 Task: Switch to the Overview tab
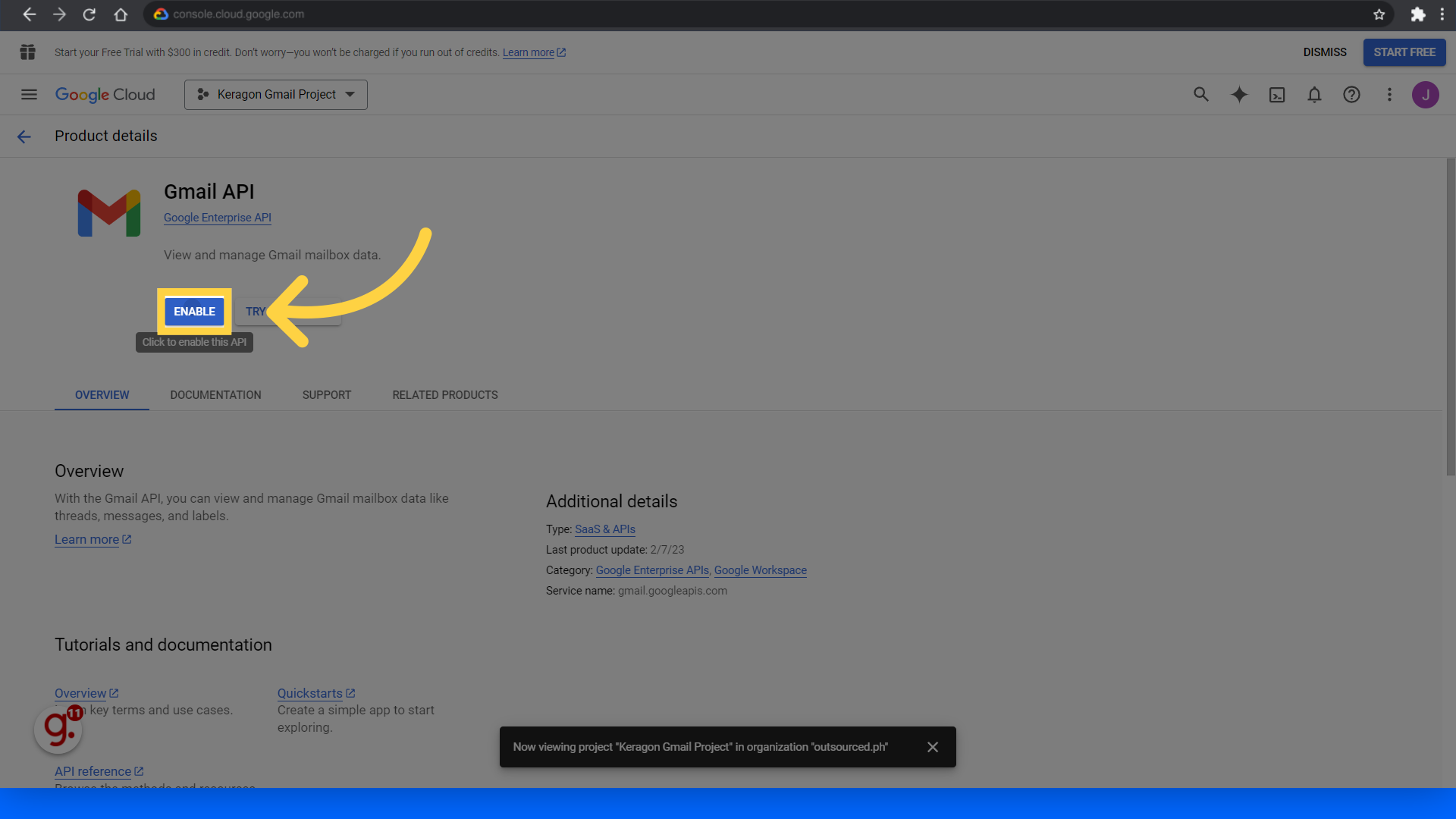click(x=102, y=395)
